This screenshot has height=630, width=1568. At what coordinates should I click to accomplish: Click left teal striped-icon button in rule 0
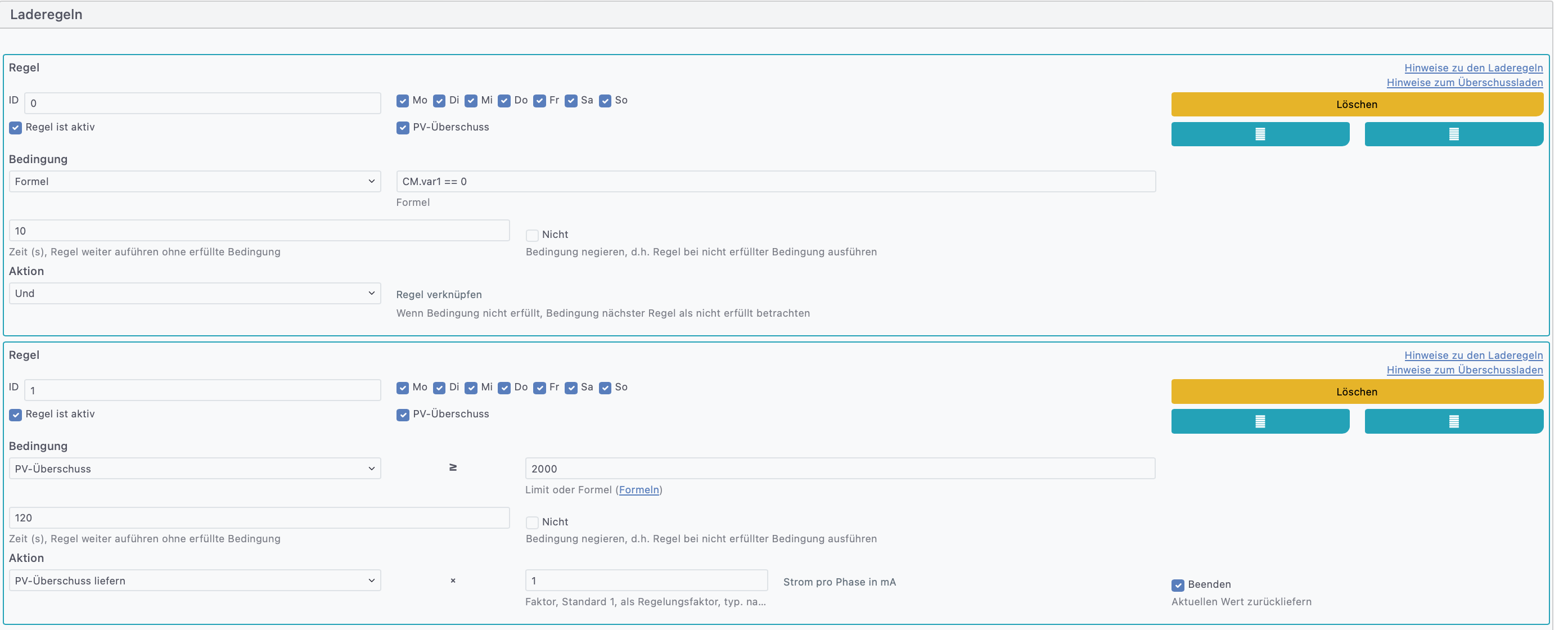(1260, 134)
